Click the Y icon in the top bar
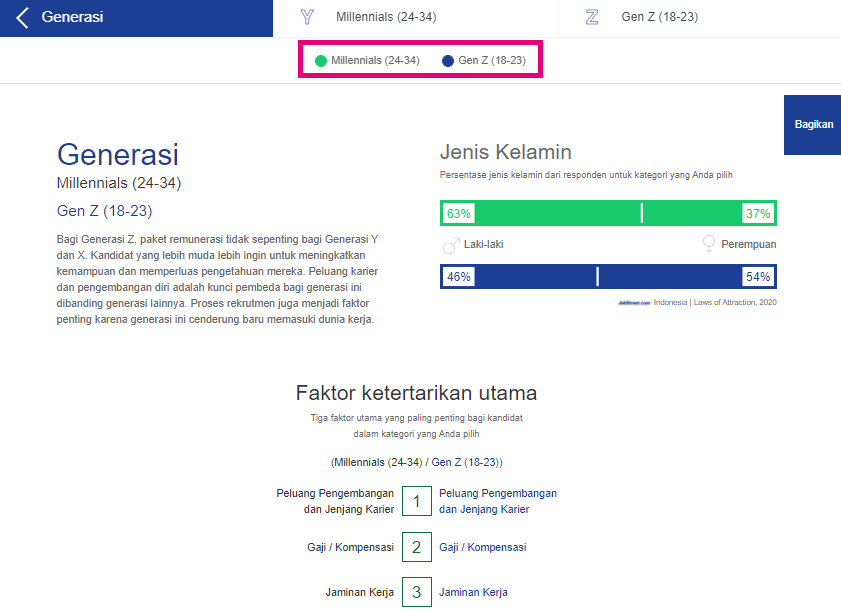The width and height of the screenshot is (841, 613). coord(307,17)
